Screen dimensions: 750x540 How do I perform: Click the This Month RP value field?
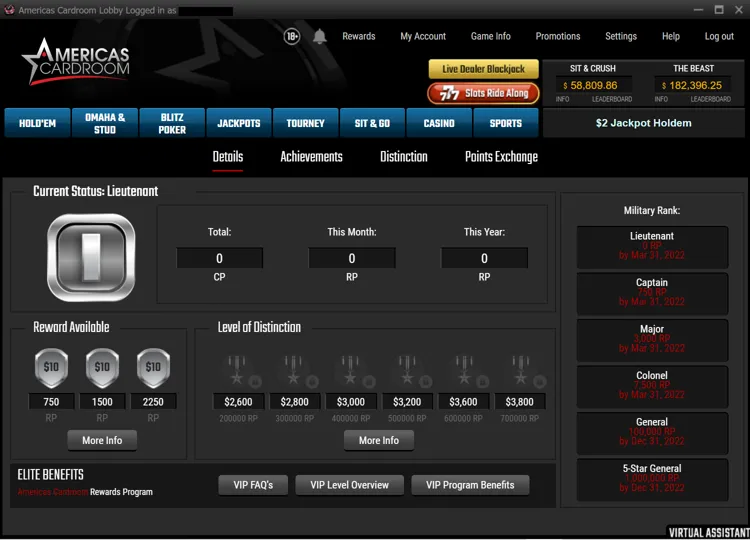(352, 258)
